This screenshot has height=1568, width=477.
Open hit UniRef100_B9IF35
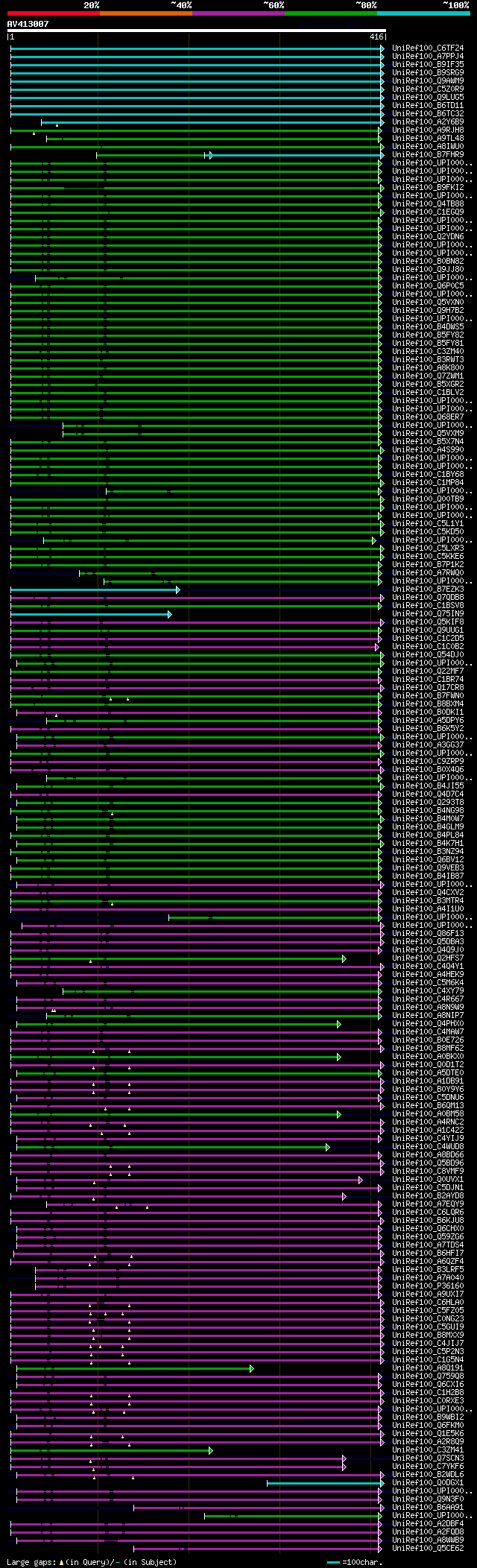(428, 65)
